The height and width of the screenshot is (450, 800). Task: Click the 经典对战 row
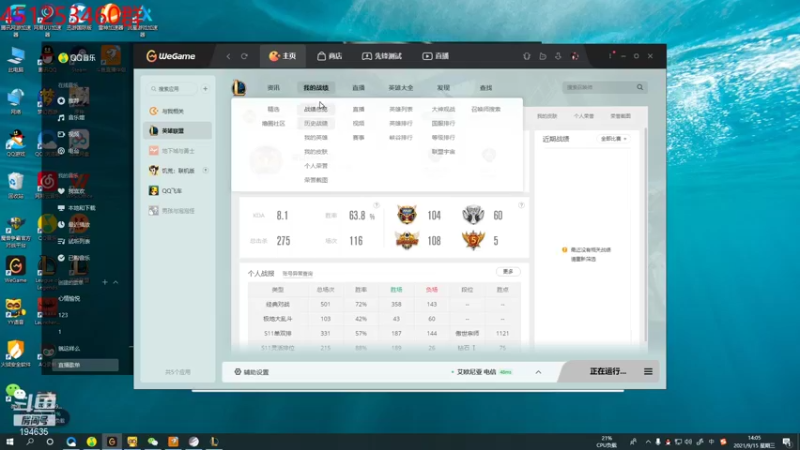click(x=384, y=304)
